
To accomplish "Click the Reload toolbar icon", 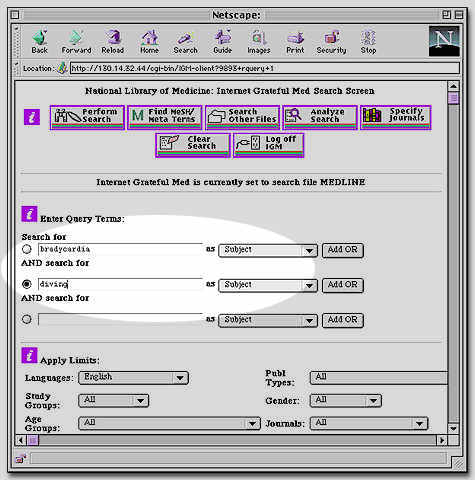I will [x=113, y=42].
